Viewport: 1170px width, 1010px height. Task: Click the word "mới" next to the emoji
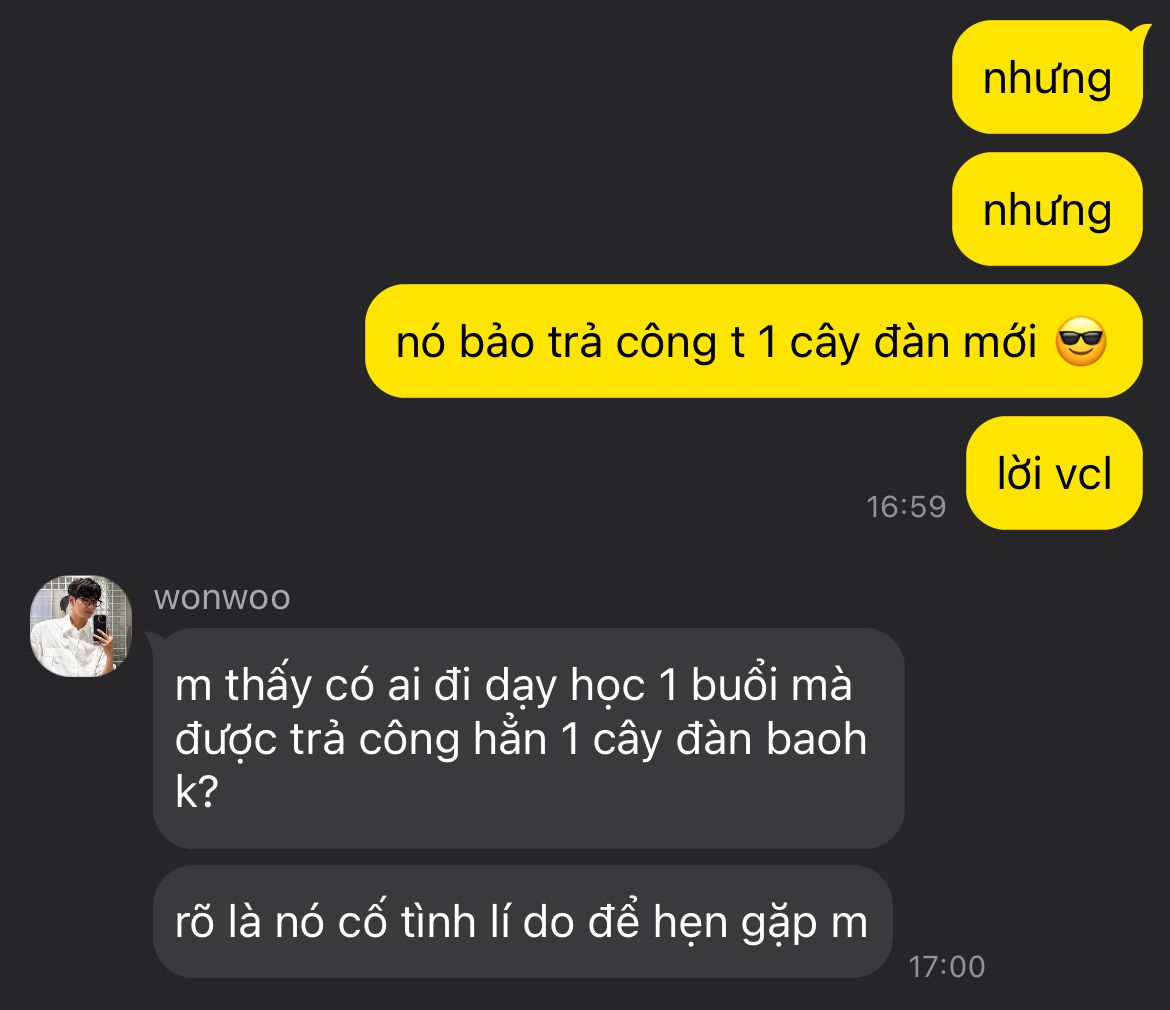click(1001, 342)
